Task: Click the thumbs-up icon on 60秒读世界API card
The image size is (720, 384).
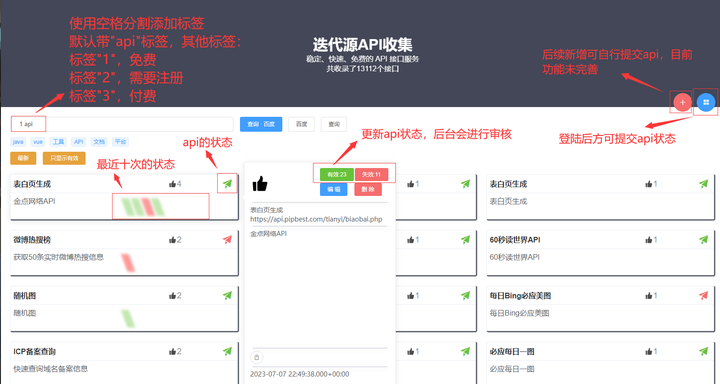Action: (x=648, y=240)
